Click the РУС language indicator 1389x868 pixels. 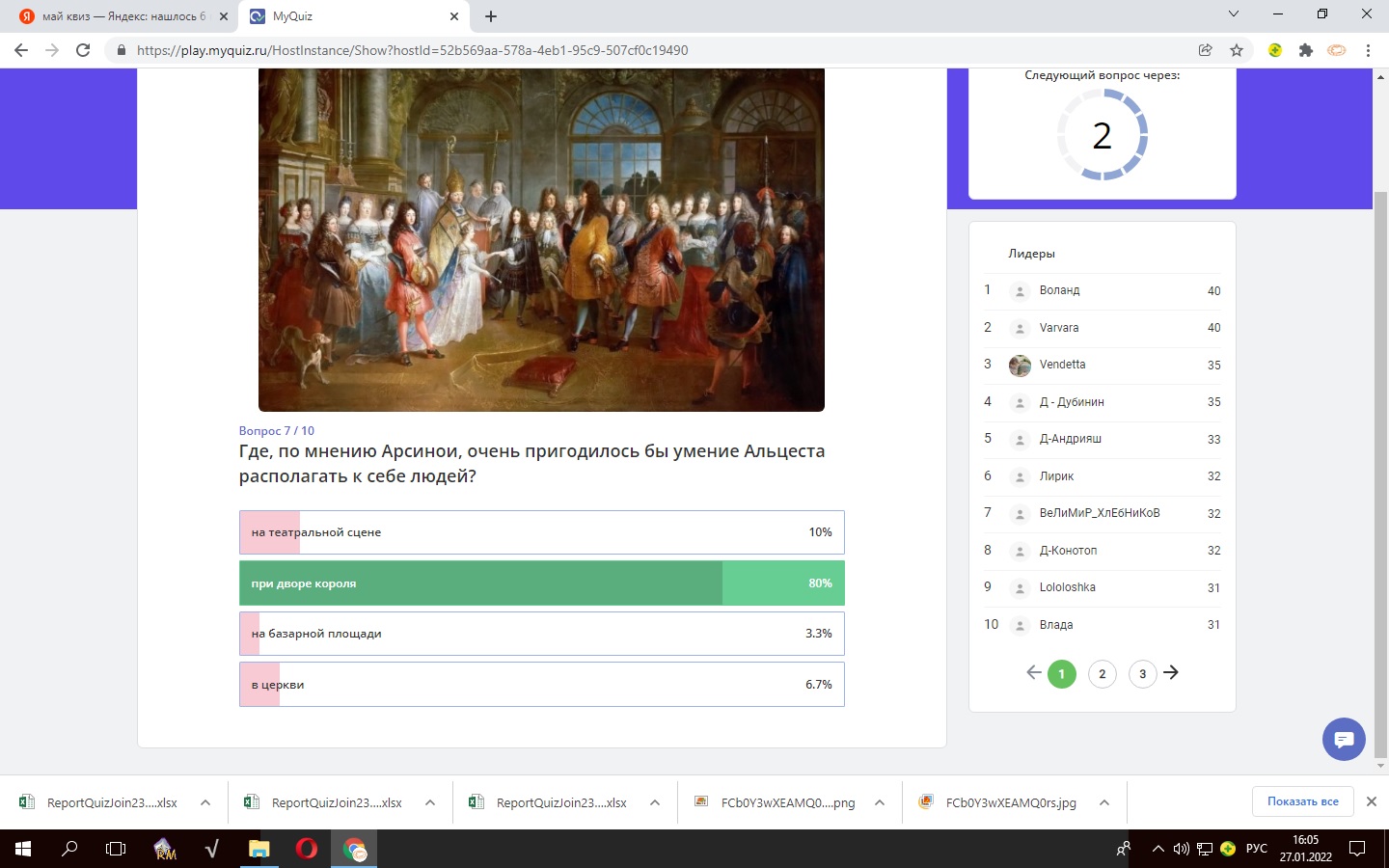point(1257,849)
